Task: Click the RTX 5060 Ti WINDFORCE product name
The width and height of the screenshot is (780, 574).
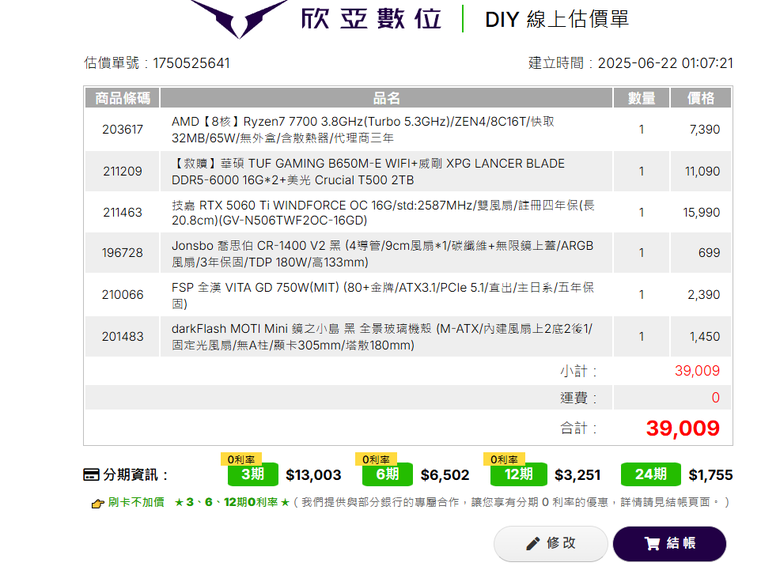Action: 383,212
